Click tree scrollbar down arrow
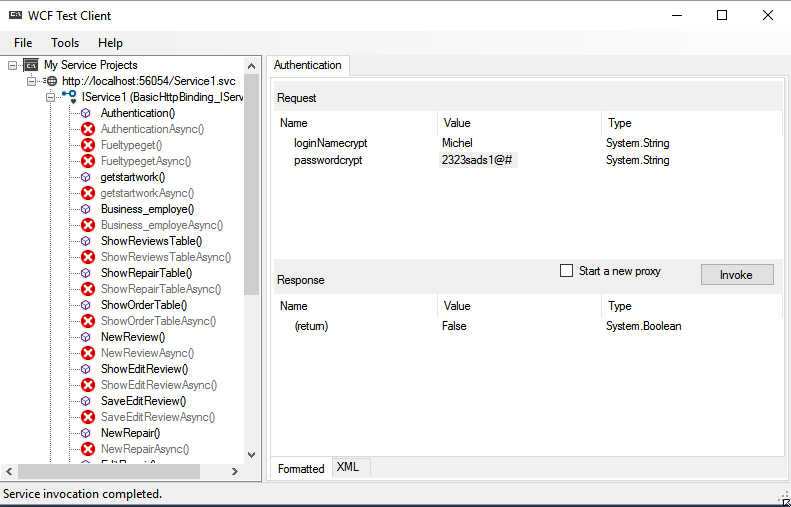791x507 pixels. 251,455
